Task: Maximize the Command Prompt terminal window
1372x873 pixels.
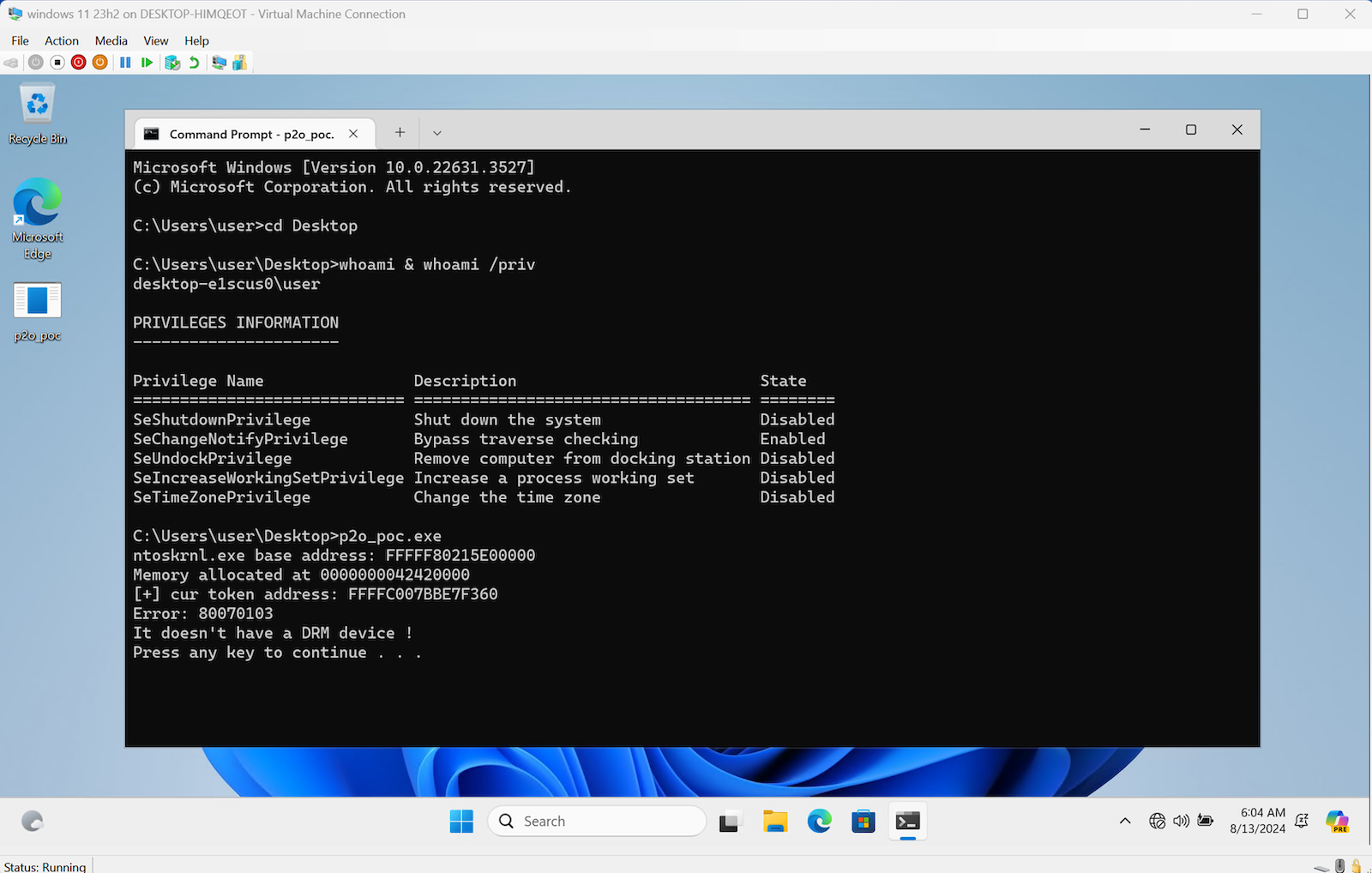Action: click(x=1191, y=129)
